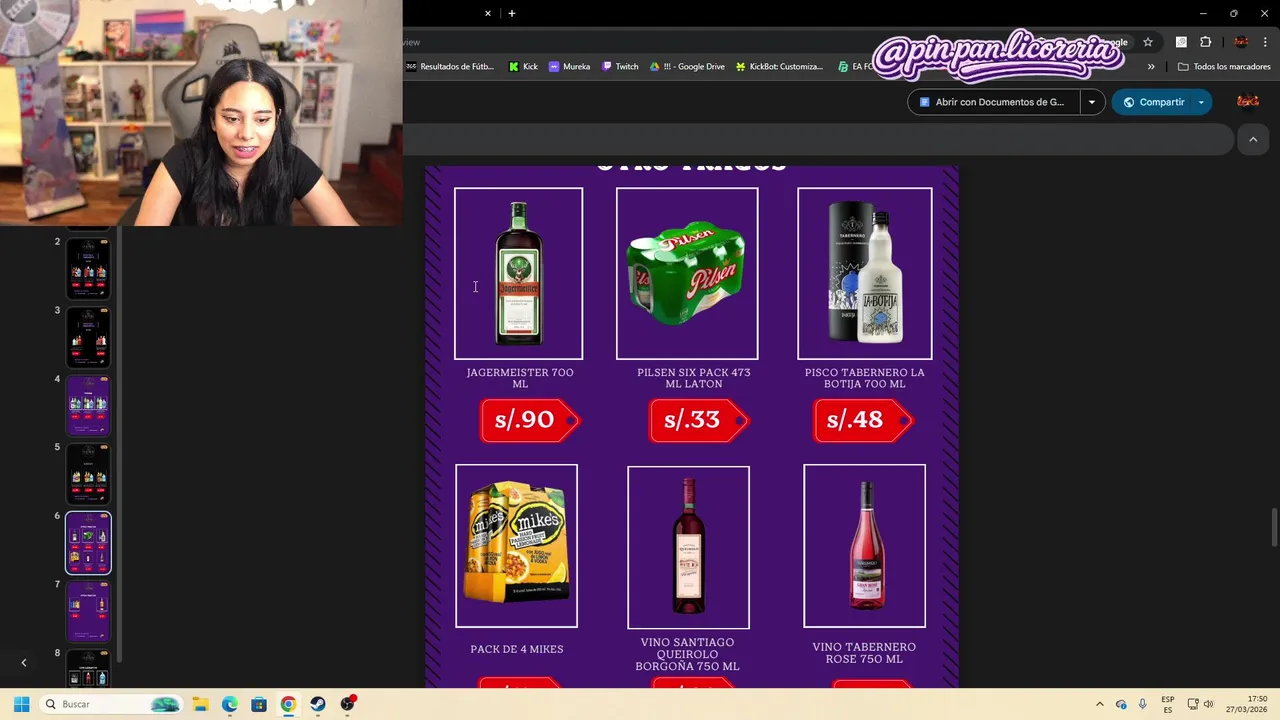Open the Windows Start menu
1280x720 pixels.
click(x=21, y=704)
